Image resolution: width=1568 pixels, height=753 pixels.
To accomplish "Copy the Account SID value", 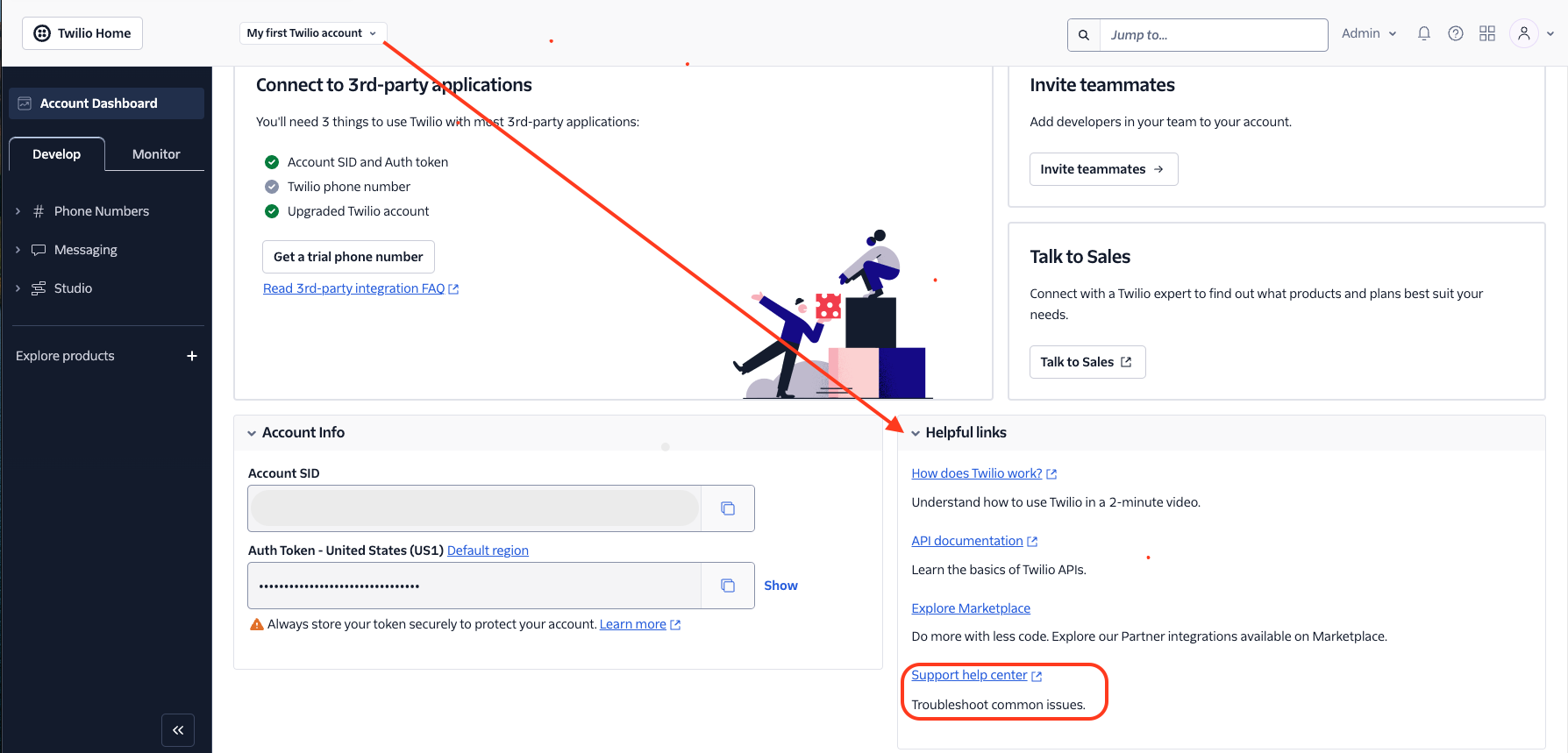I will click(727, 508).
